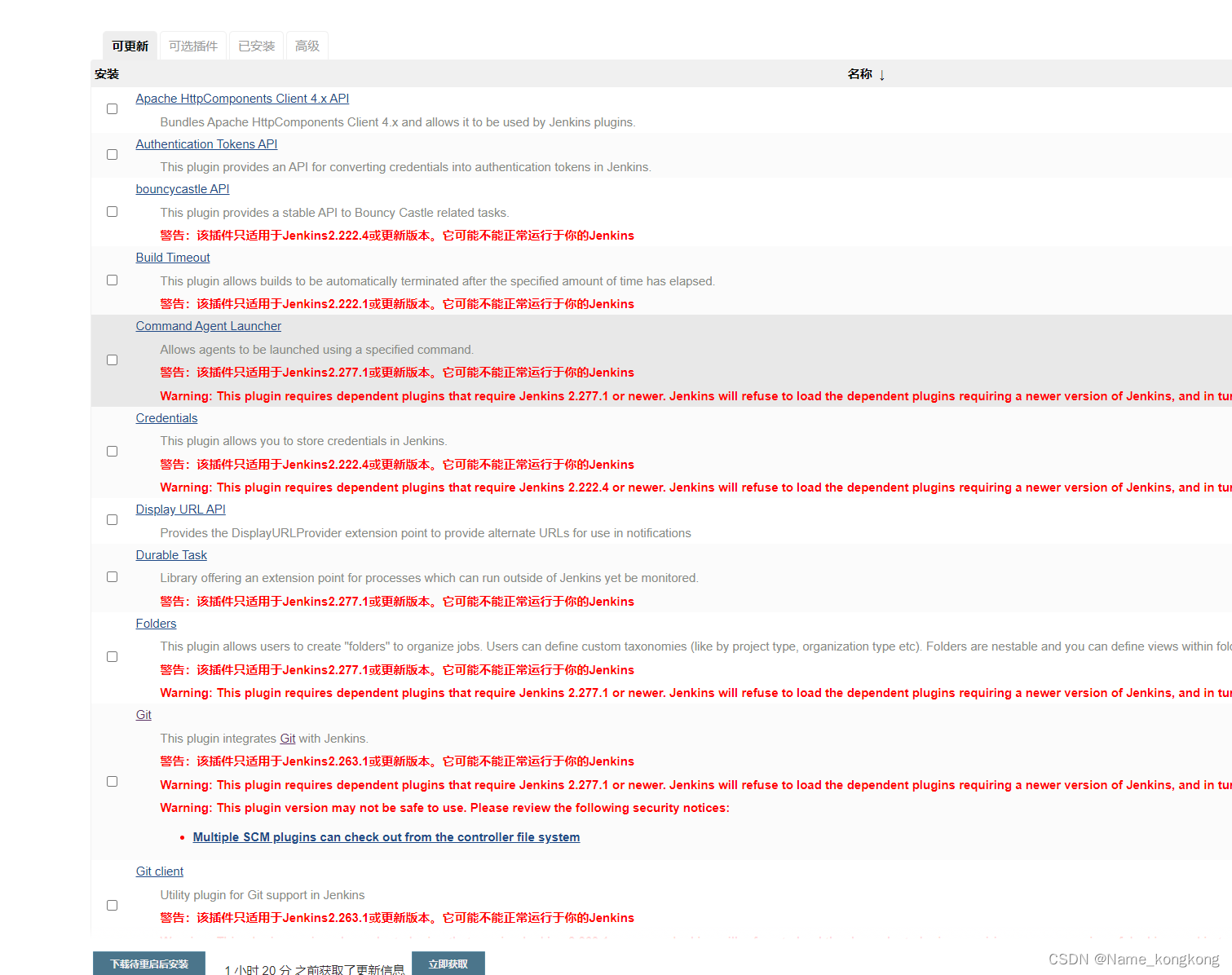Open the 高级 tab

pyautogui.click(x=307, y=45)
